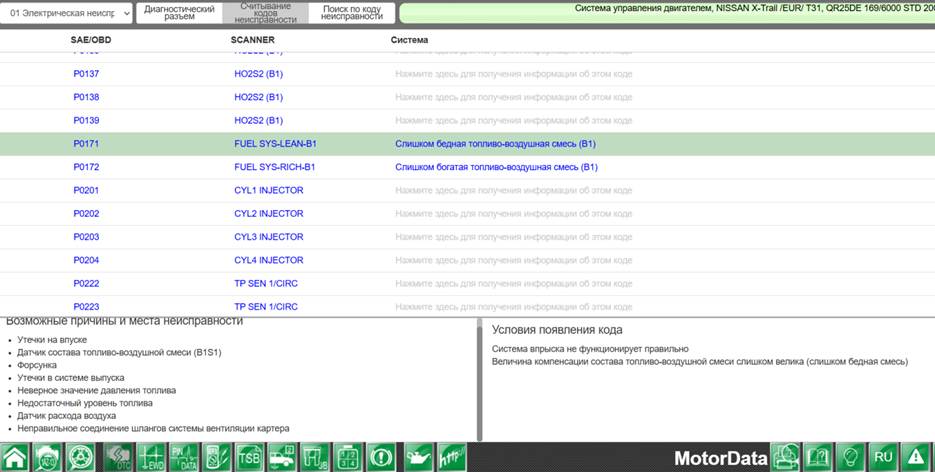Click 'Утечки в системе выпуска' item

71,377
